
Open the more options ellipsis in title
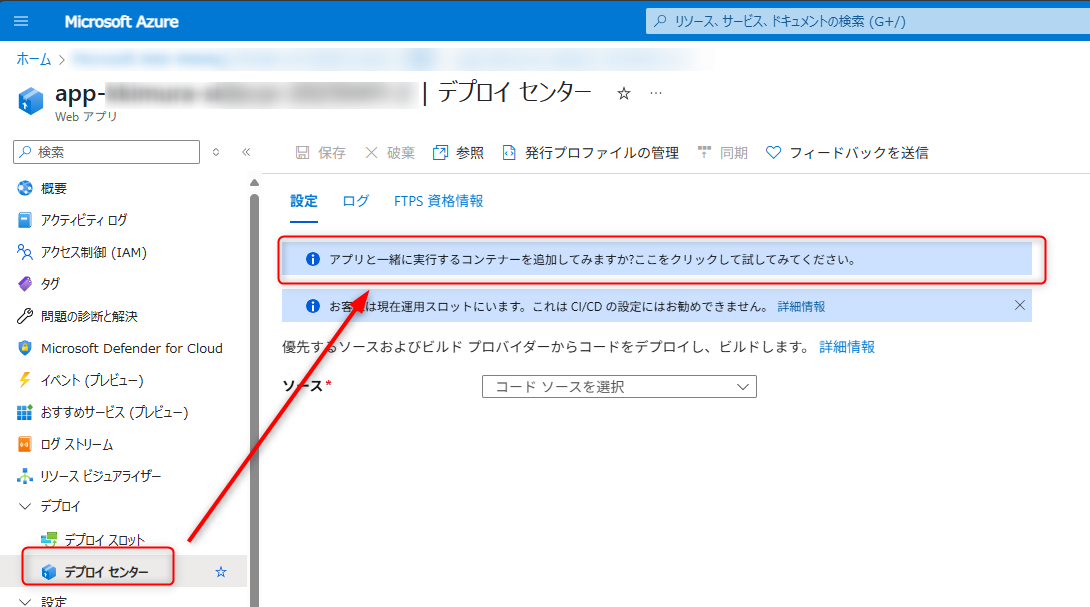point(656,92)
